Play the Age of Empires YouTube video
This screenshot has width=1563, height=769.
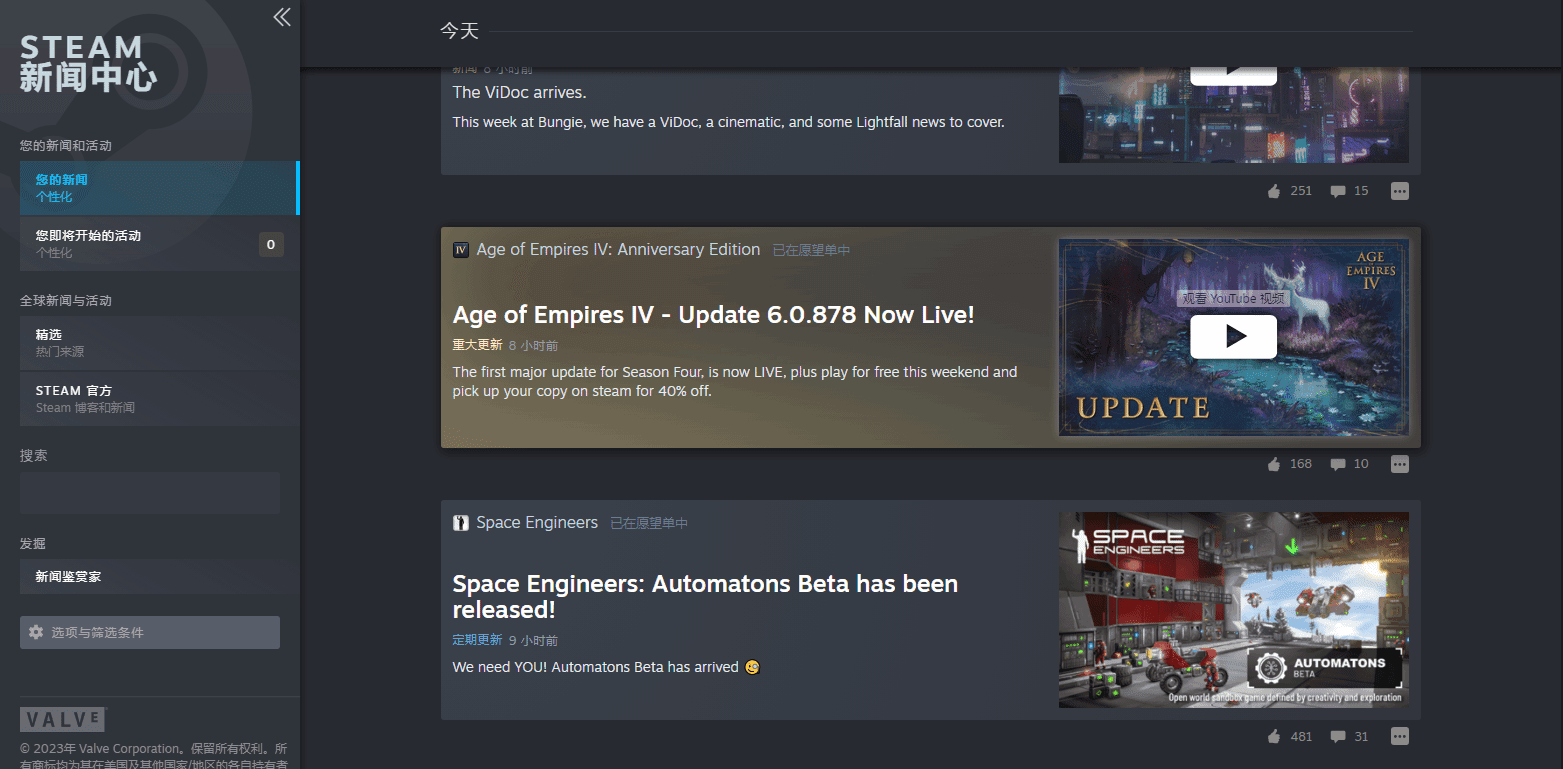click(1233, 337)
